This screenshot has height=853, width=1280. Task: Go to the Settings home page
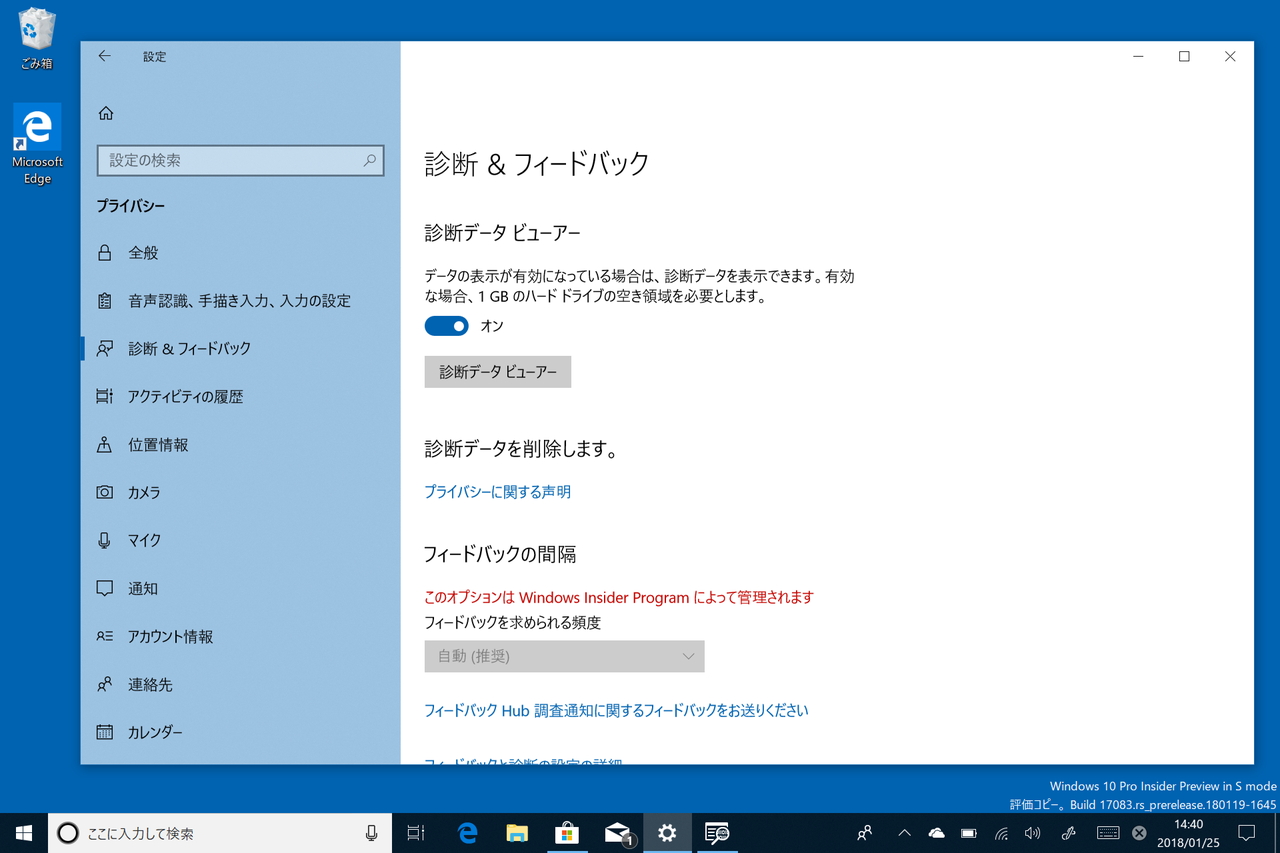point(106,113)
